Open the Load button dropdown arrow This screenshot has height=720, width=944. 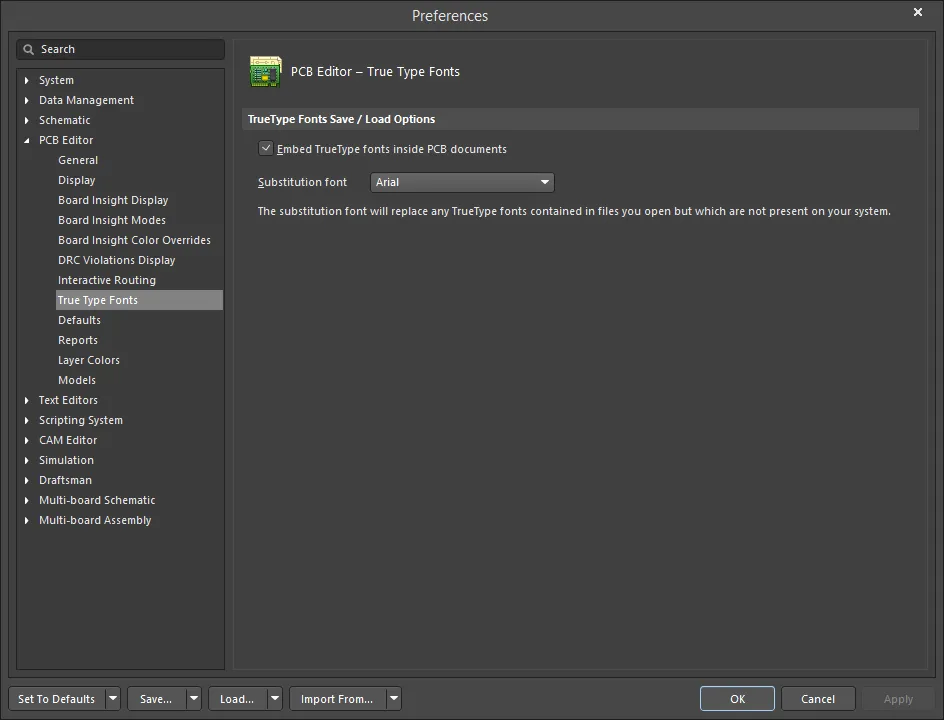point(275,699)
